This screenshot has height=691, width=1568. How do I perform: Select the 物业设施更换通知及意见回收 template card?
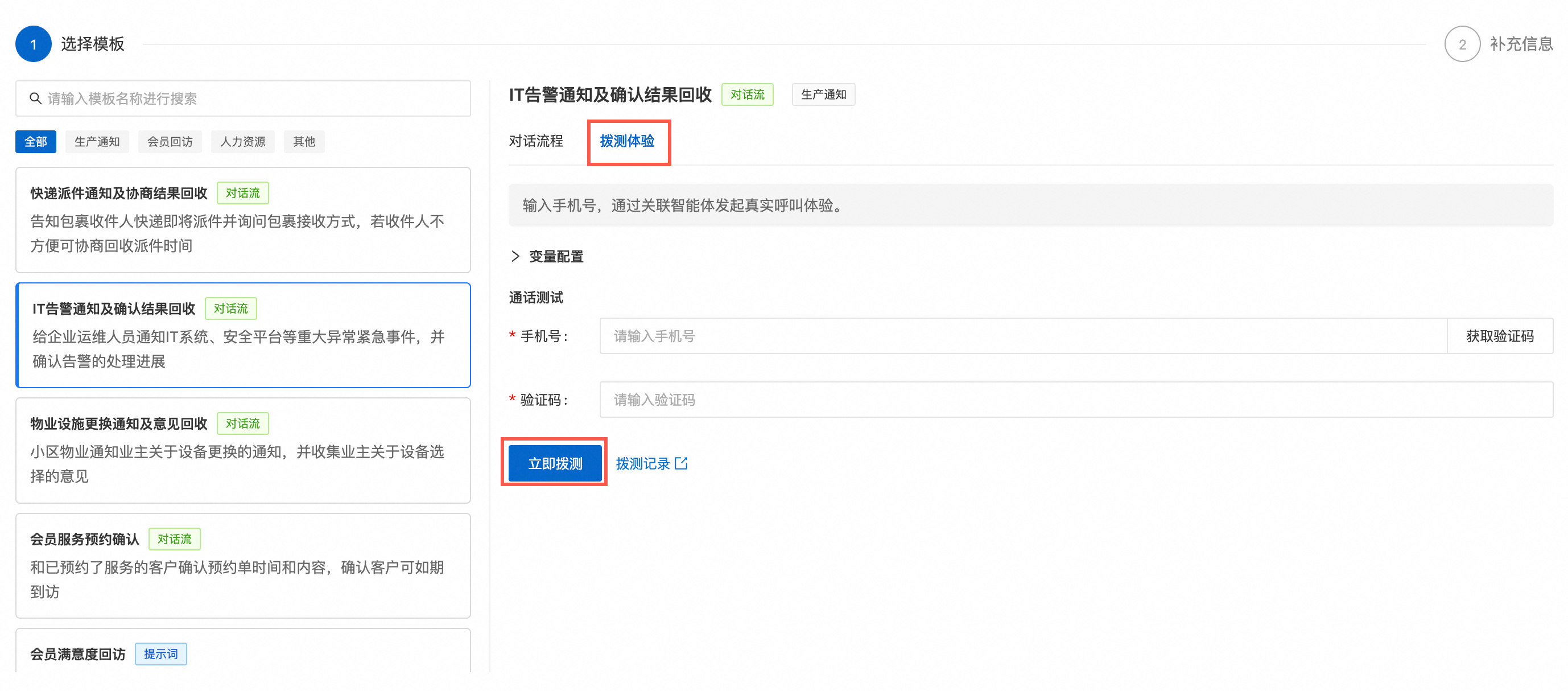pyautogui.click(x=244, y=451)
